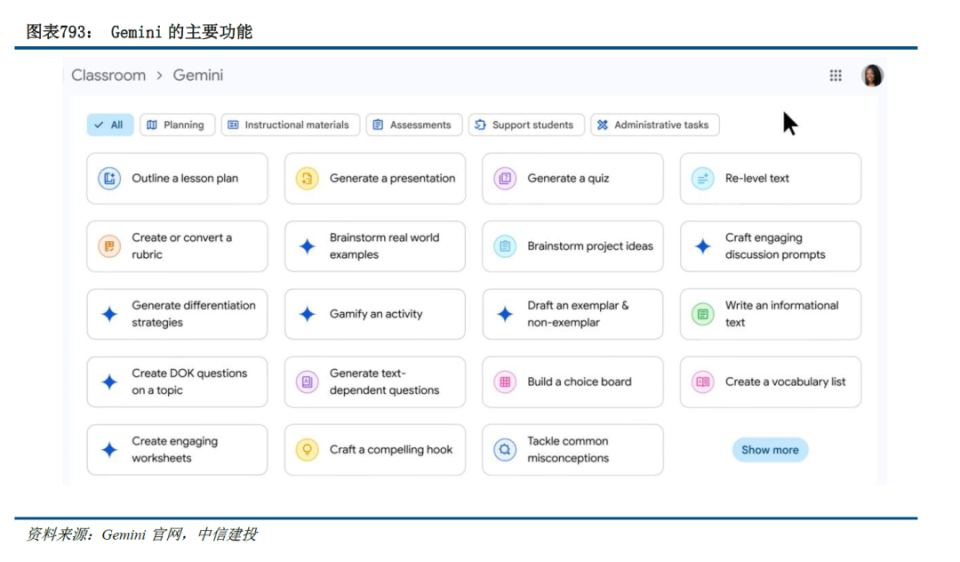The image size is (960, 562).
Task: Select the Planning filter chip
Action: pyautogui.click(x=178, y=125)
